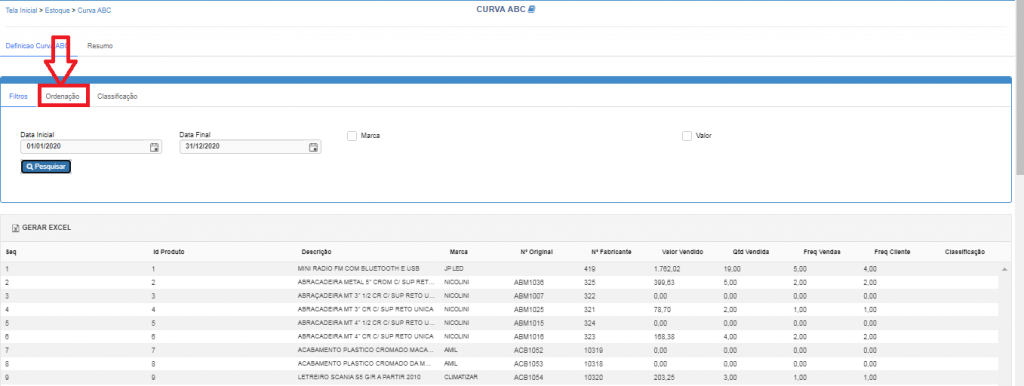1024x386 pixels.
Task: Select the Definicao Curva ABC tab
Action: (x=36, y=46)
